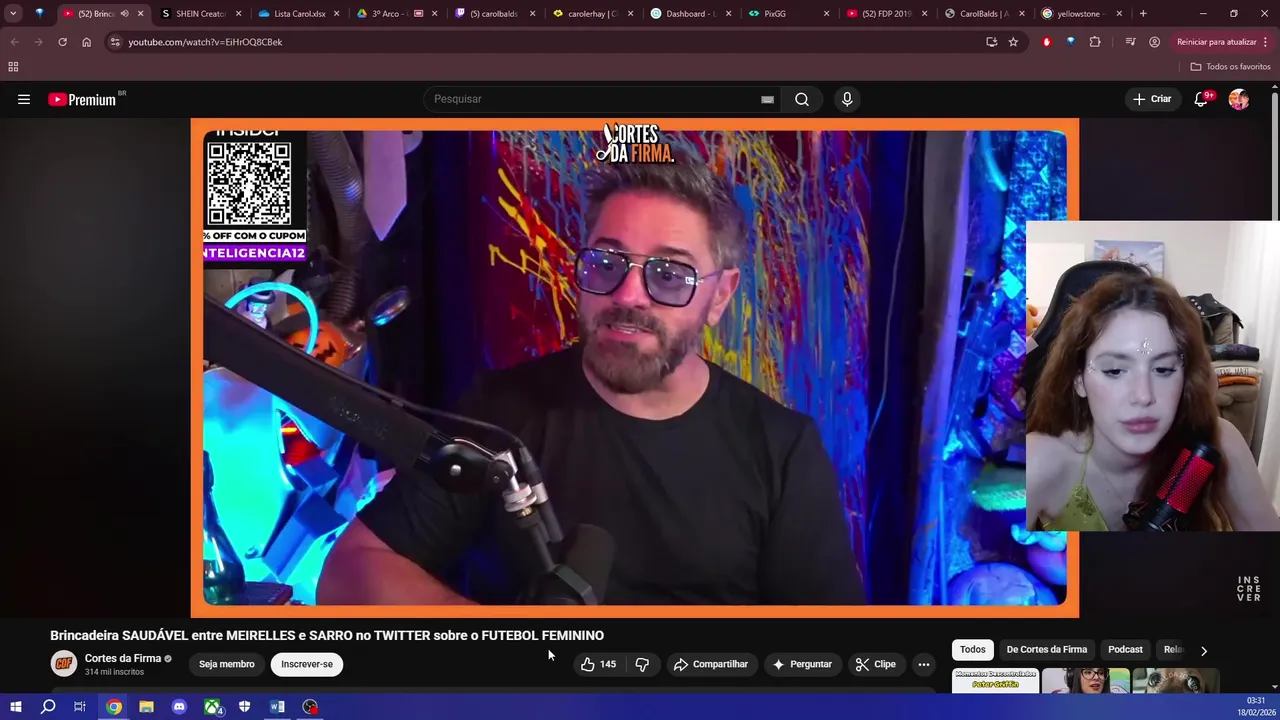The image size is (1280, 720).
Task: Open the account avatar menu
Action: [x=1239, y=99]
